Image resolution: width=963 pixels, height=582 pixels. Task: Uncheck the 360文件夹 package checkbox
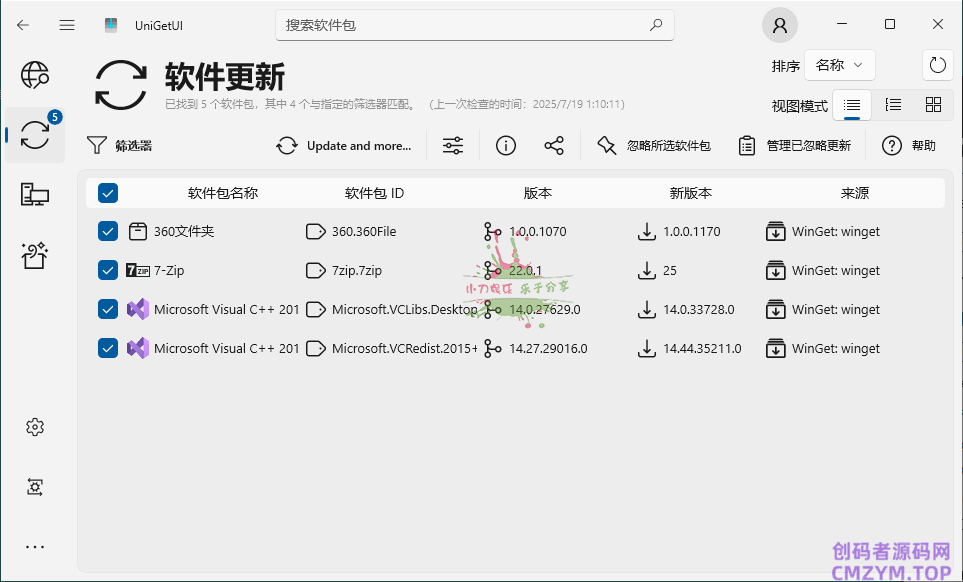[108, 232]
